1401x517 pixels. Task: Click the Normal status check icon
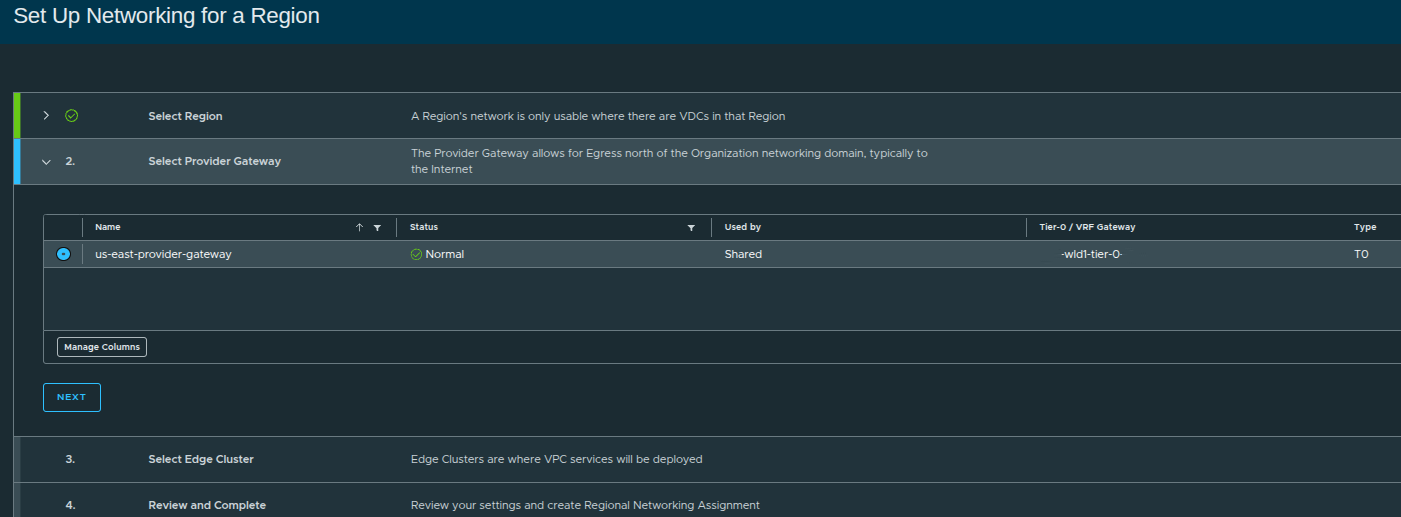[416, 255]
